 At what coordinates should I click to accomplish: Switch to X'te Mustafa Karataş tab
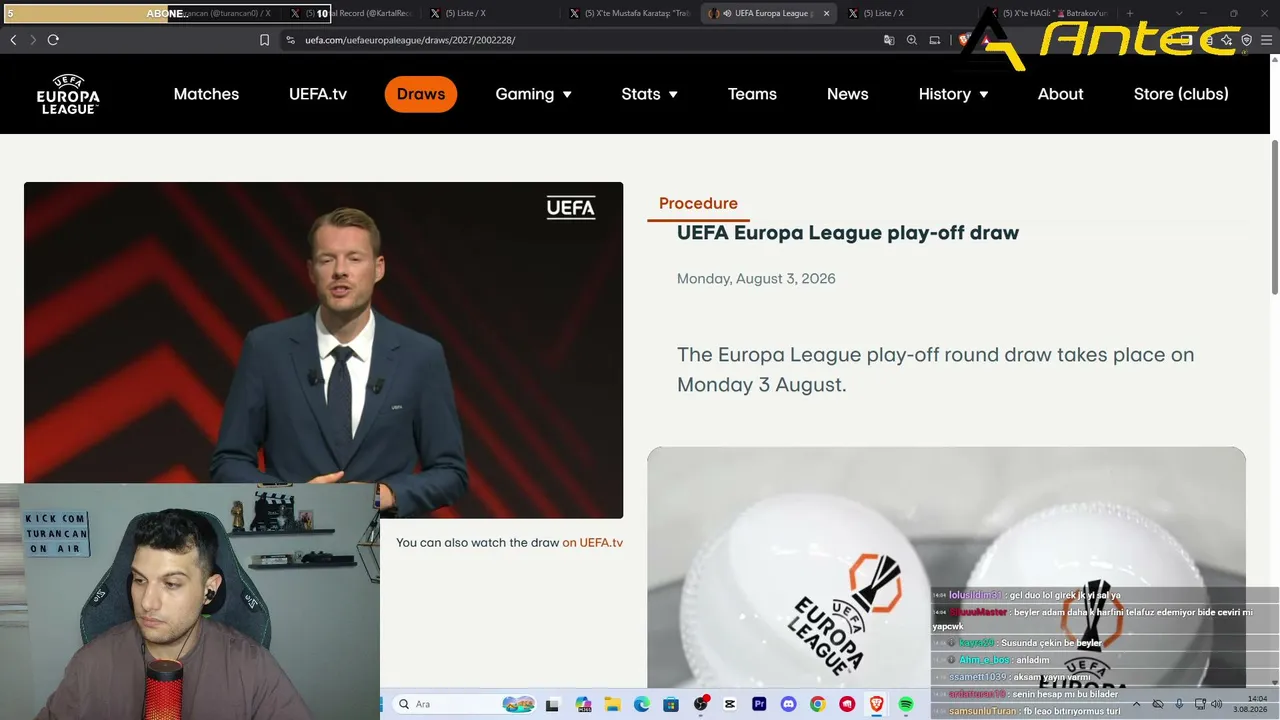click(x=630, y=13)
